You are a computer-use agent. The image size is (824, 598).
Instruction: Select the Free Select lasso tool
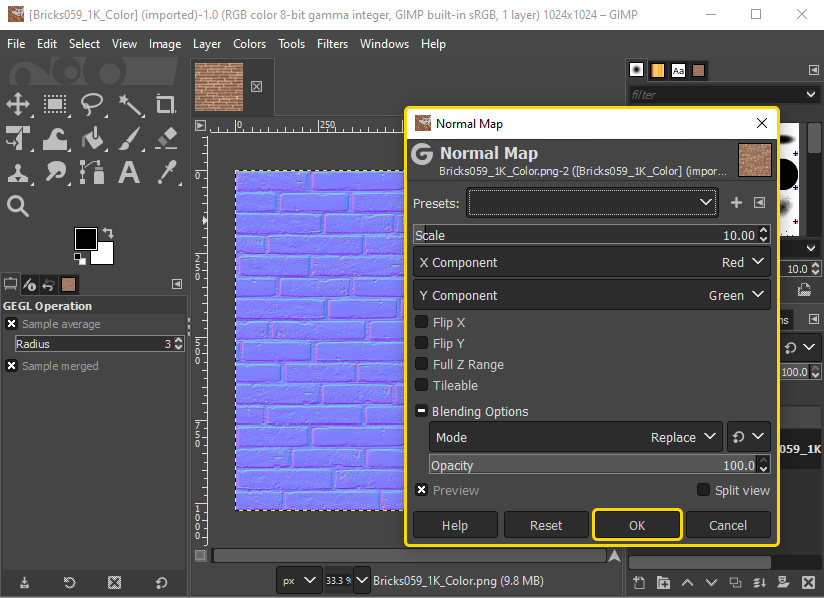tap(92, 104)
